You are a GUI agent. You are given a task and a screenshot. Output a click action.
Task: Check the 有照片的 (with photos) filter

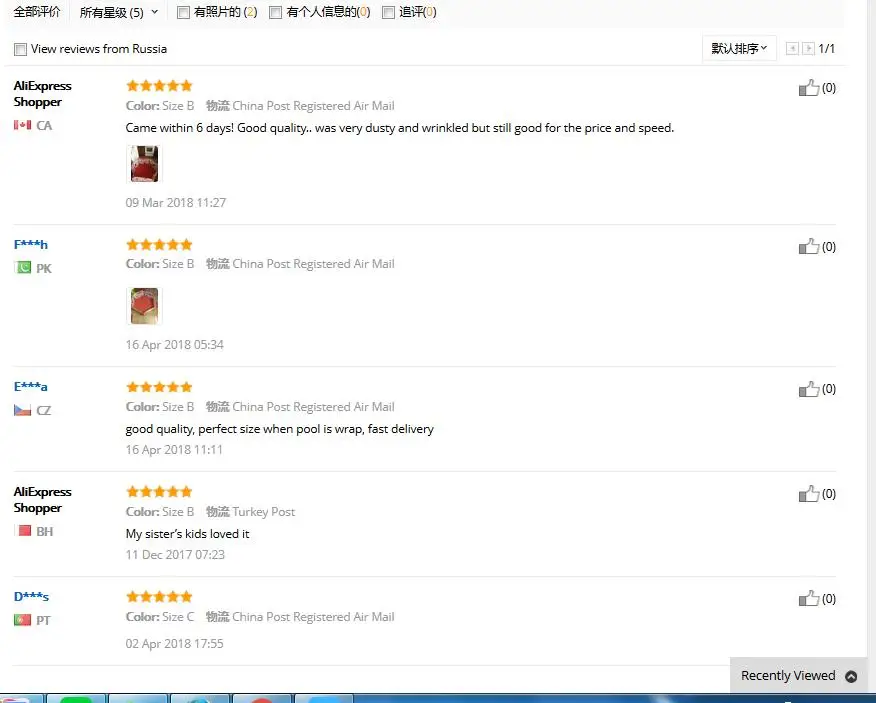click(x=183, y=12)
